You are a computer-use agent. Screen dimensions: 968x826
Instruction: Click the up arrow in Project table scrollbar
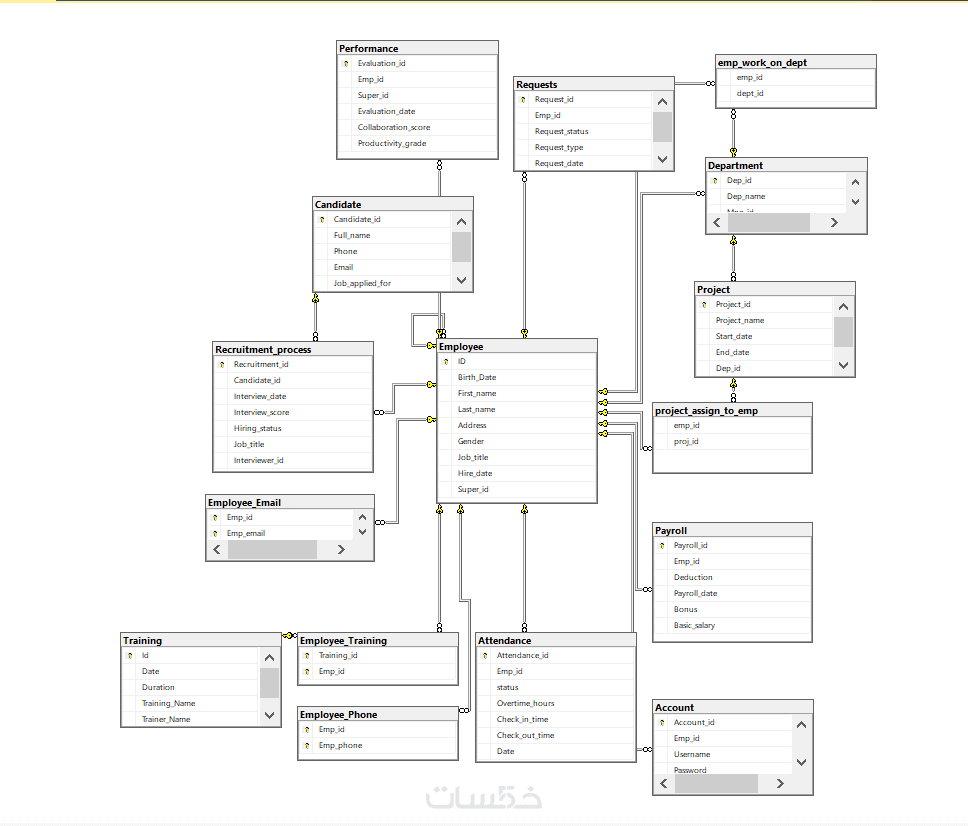click(x=843, y=306)
